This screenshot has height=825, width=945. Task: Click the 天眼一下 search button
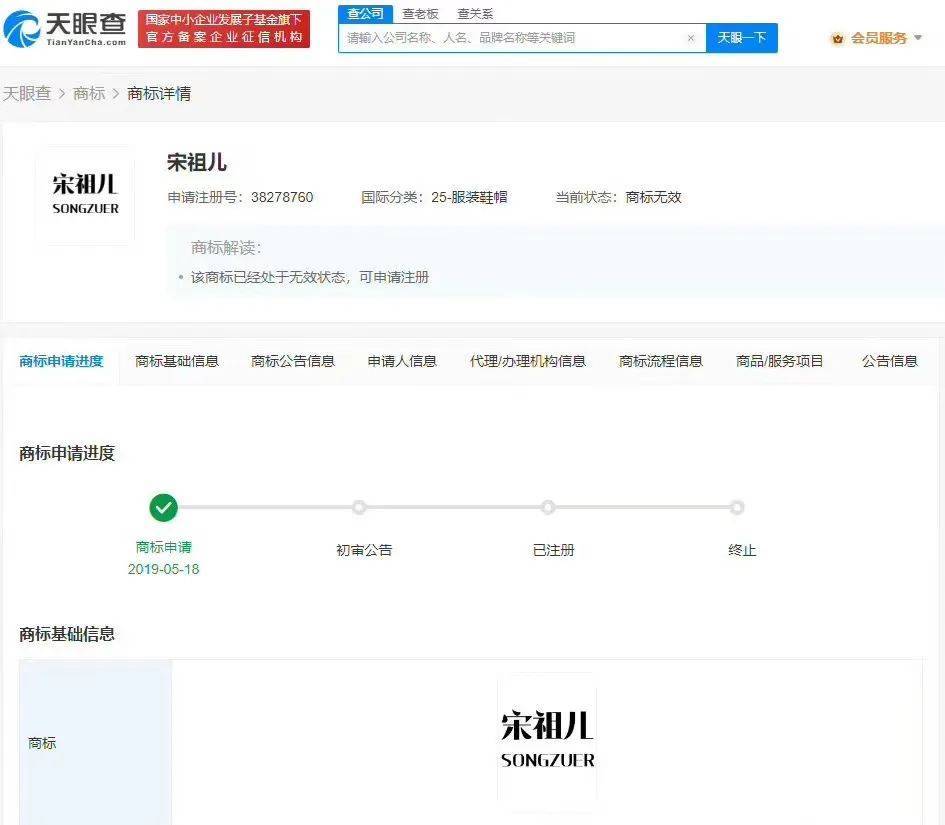pos(742,38)
